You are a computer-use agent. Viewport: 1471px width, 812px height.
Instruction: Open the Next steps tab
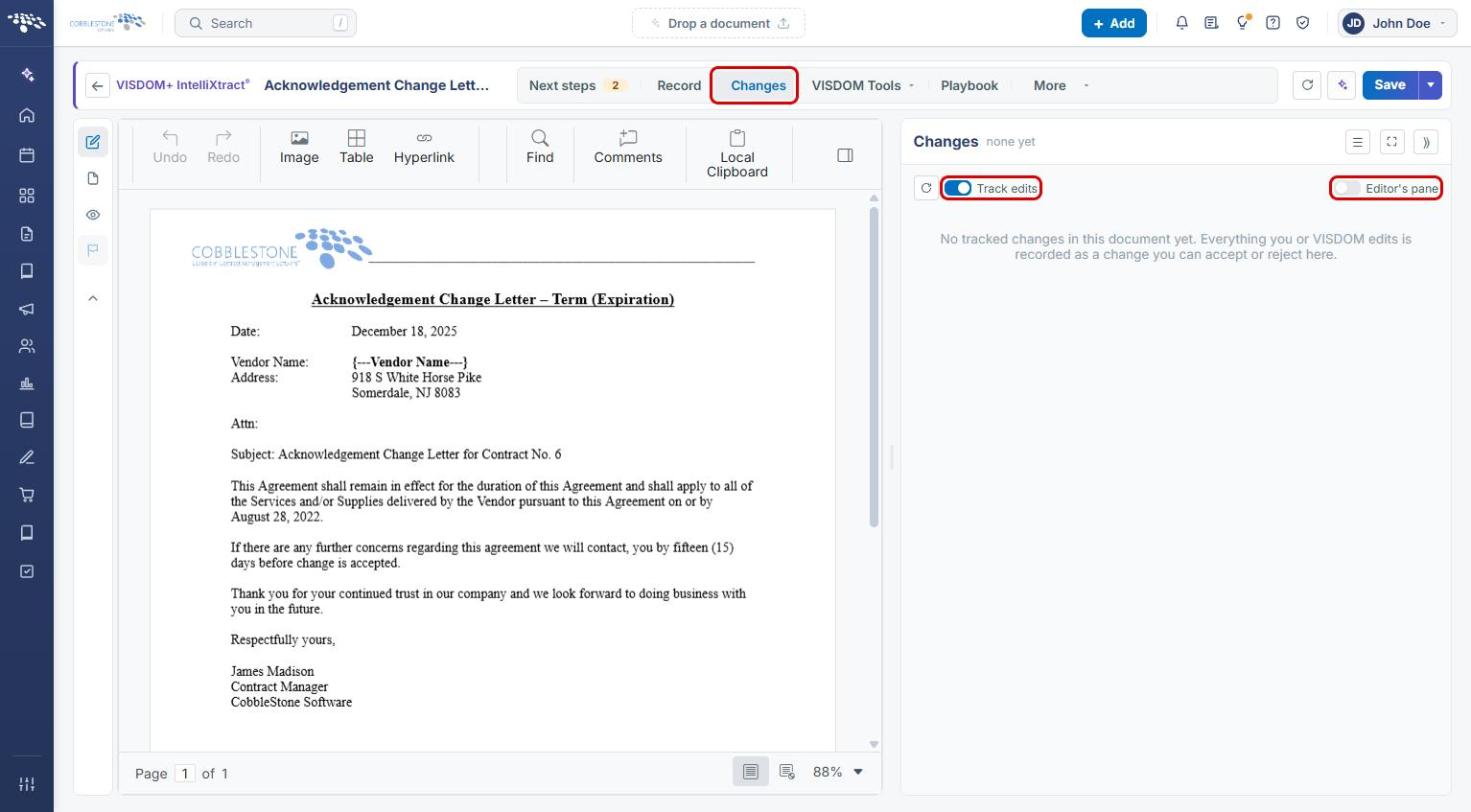[577, 86]
